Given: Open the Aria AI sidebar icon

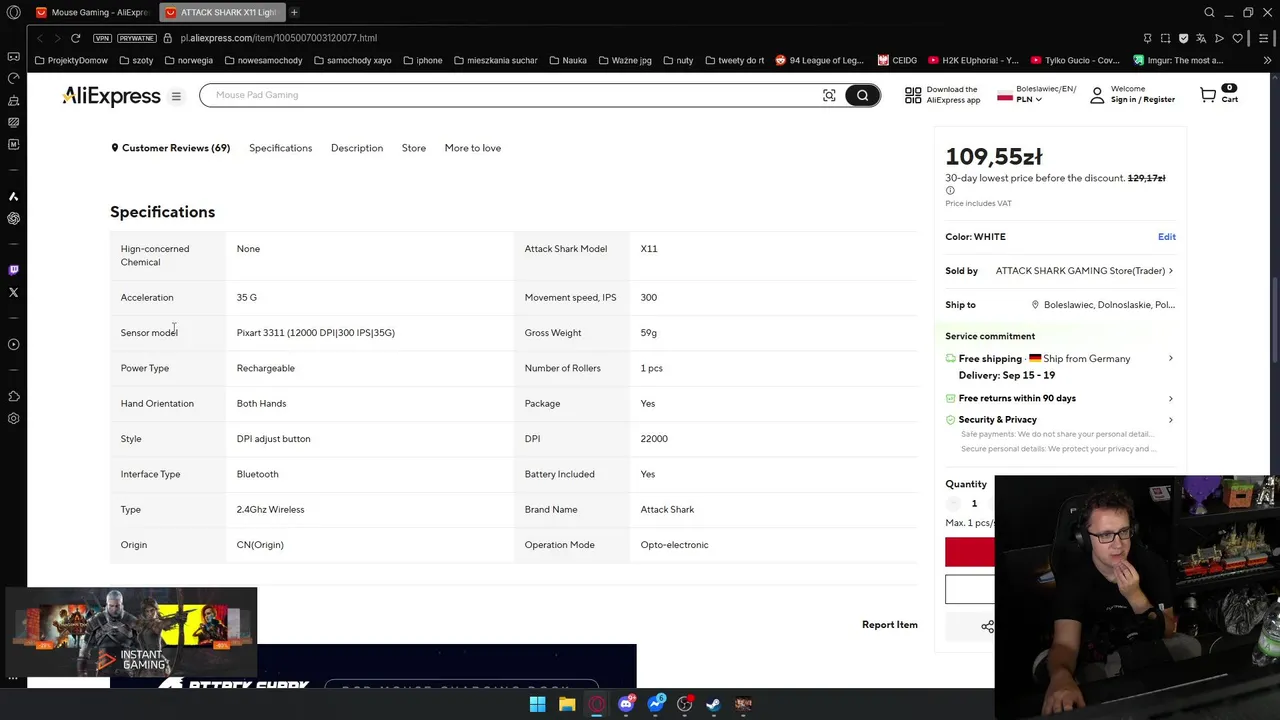Looking at the screenshot, I should click(x=13, y=196).
